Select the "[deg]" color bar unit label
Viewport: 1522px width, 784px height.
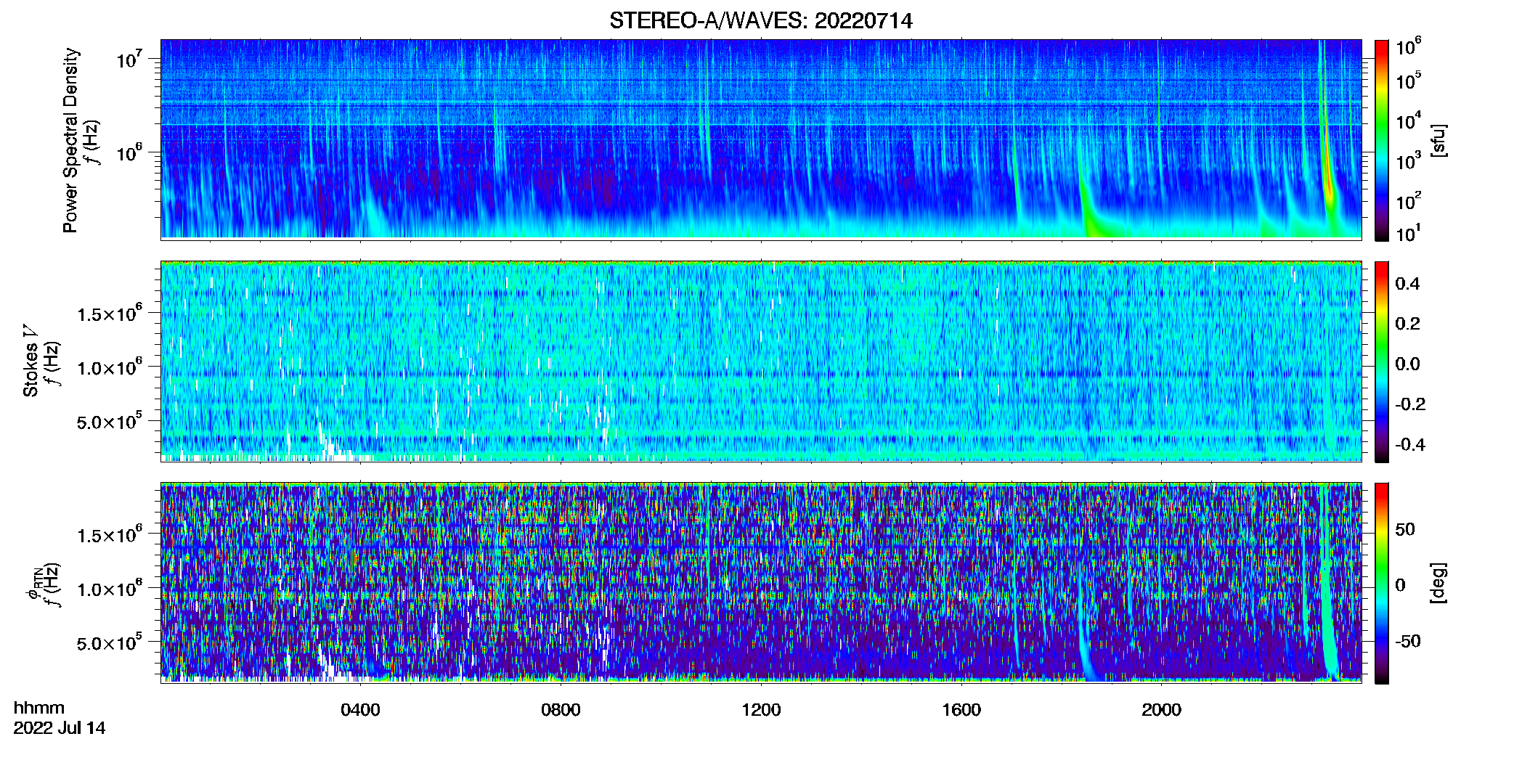tap(1438, 583)
